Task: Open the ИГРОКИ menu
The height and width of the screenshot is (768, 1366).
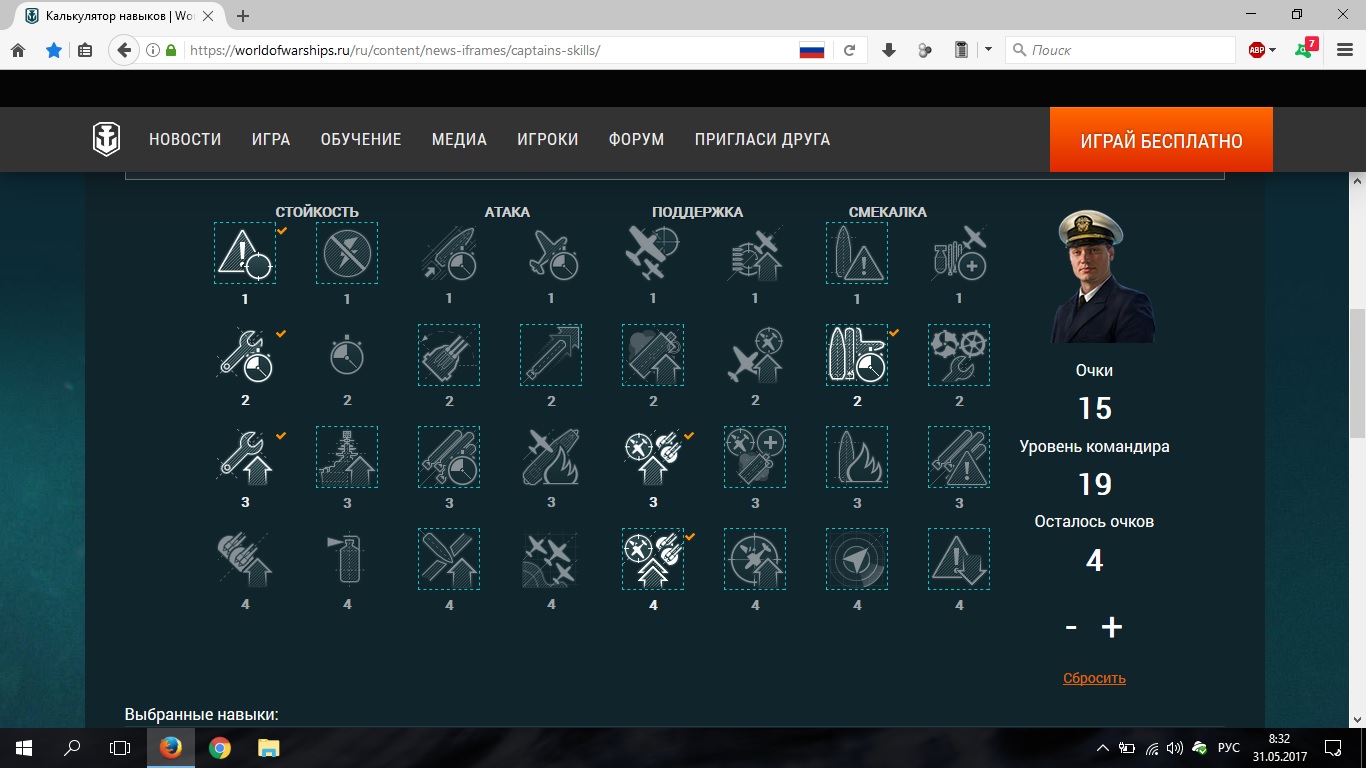Action: (548, 140)
